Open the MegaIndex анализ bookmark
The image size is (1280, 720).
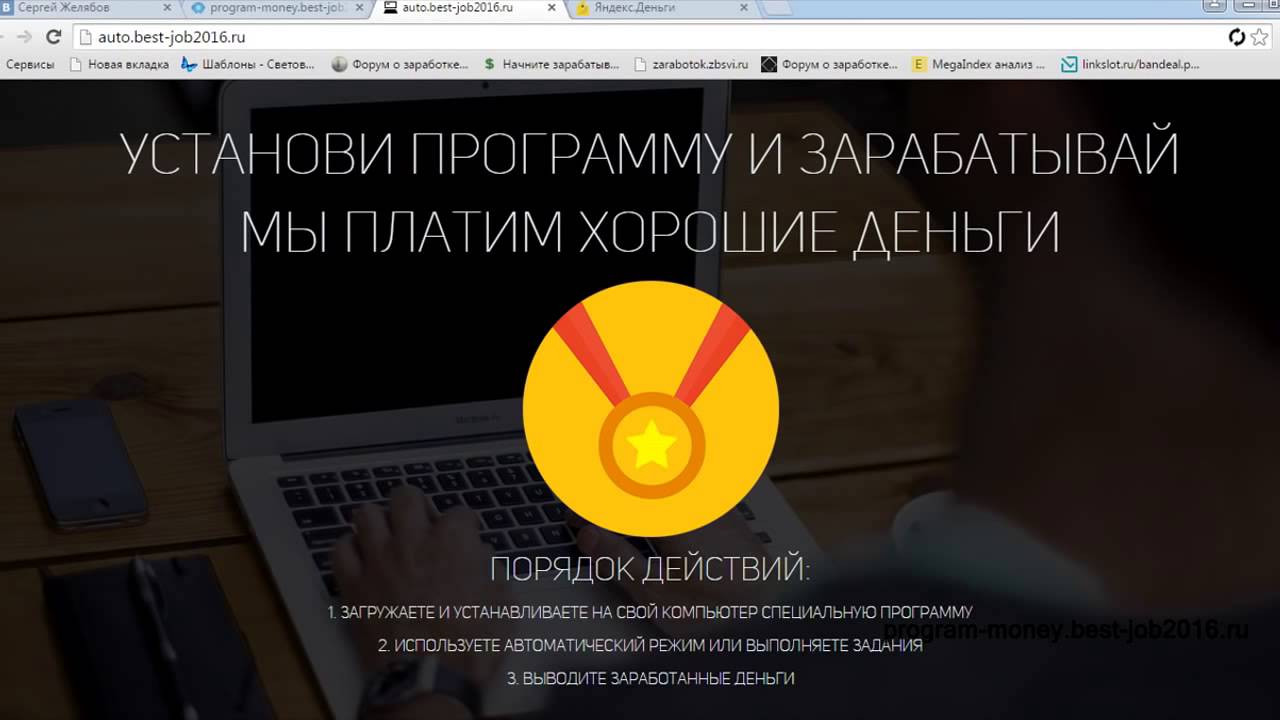coord(979,64)
